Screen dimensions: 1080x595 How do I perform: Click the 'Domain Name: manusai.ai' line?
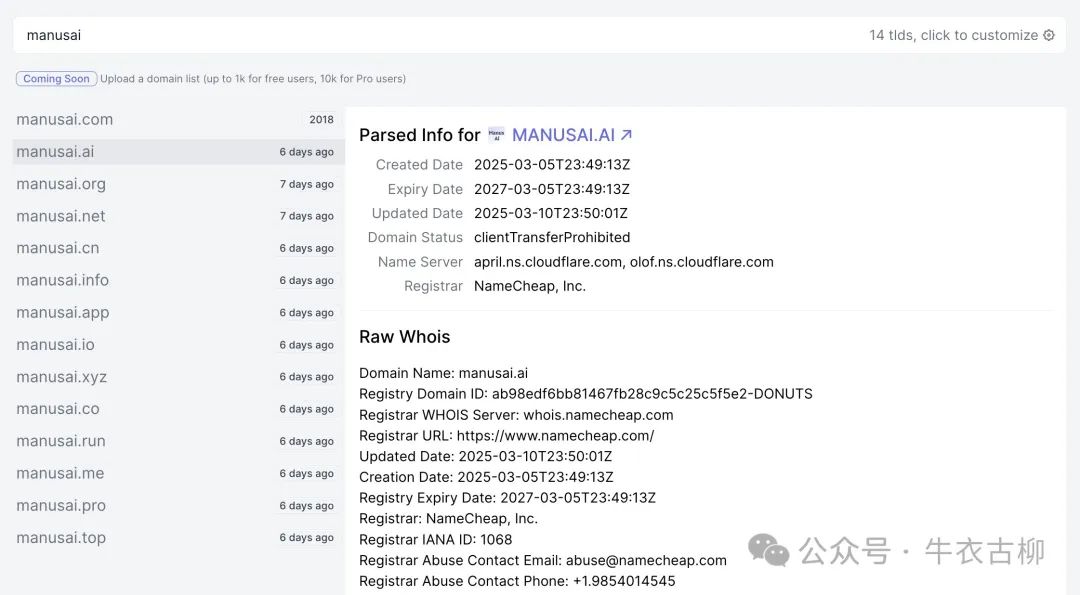tap(443, 373)
